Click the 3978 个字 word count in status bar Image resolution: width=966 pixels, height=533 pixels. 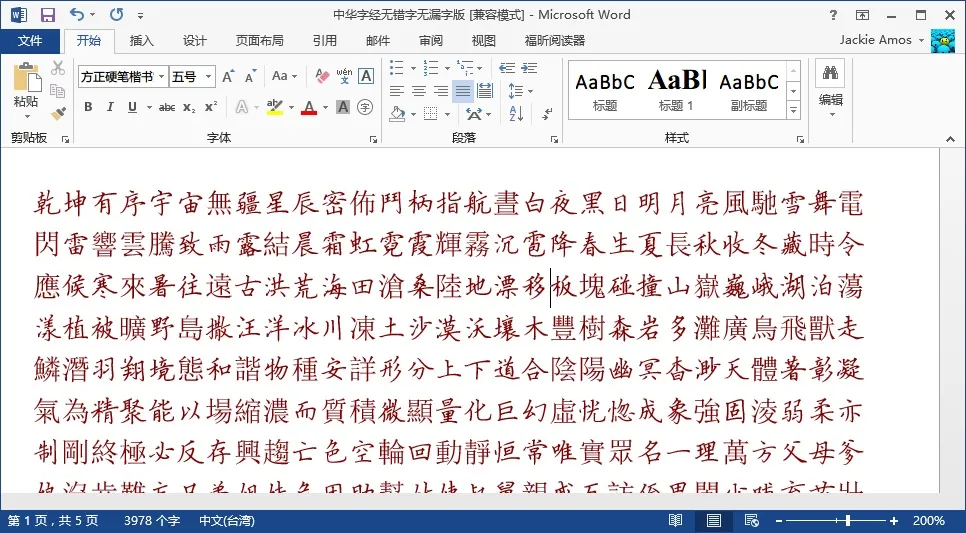click(x=151, y=521)
